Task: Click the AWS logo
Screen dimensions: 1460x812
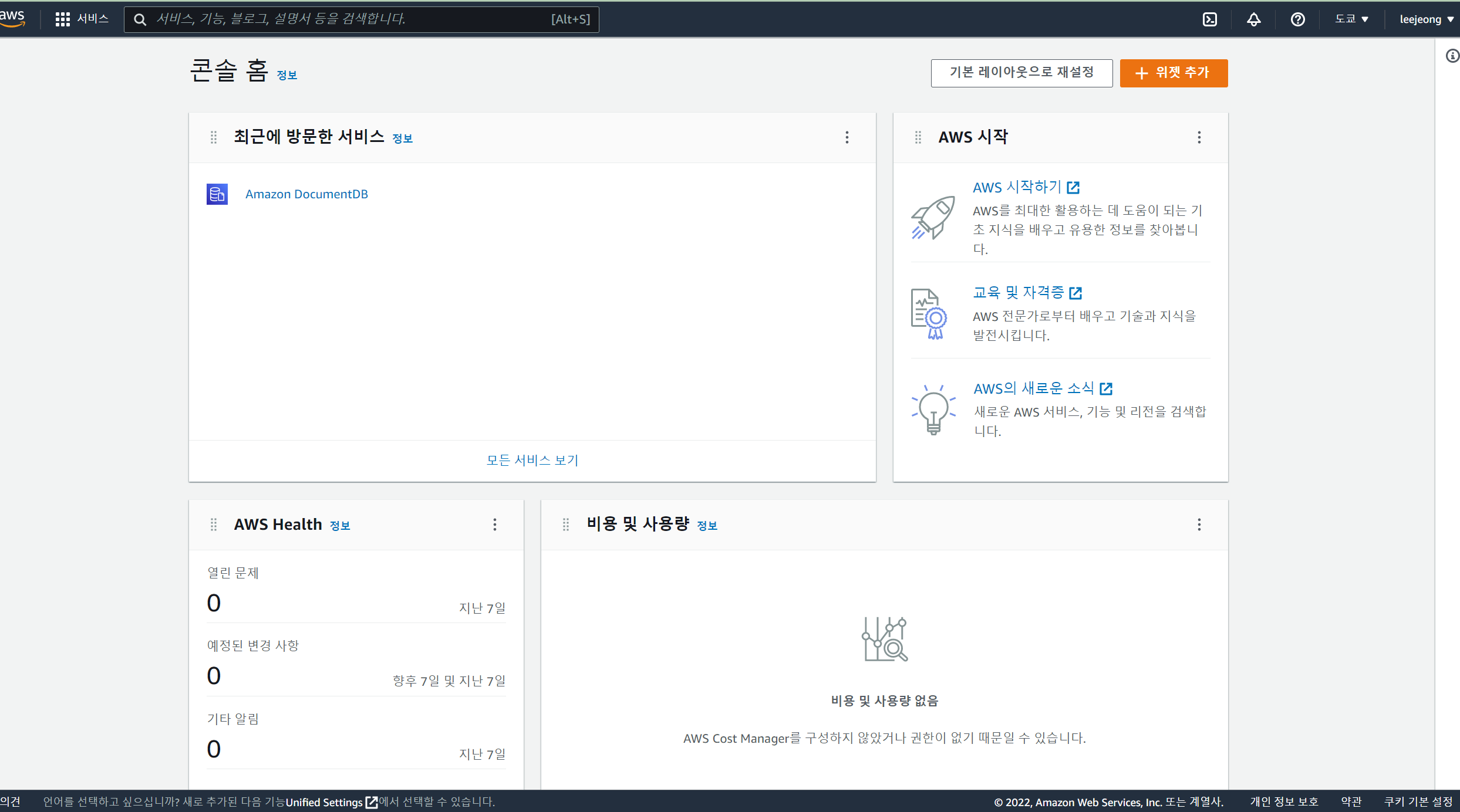Action: click(12, 18)
